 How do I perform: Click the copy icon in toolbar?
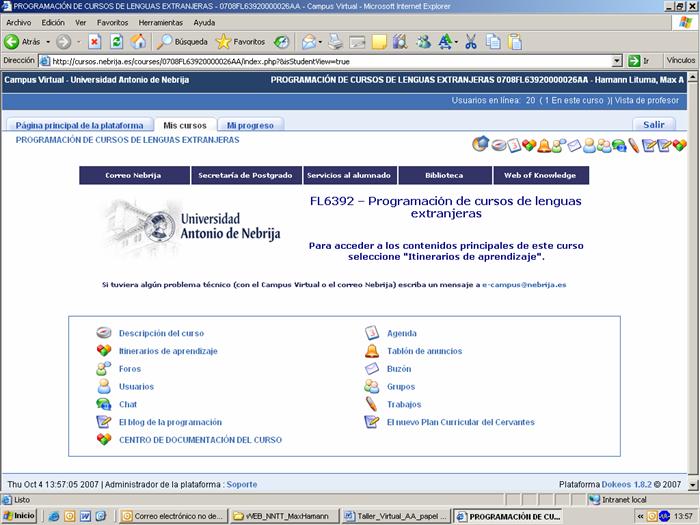493,42
